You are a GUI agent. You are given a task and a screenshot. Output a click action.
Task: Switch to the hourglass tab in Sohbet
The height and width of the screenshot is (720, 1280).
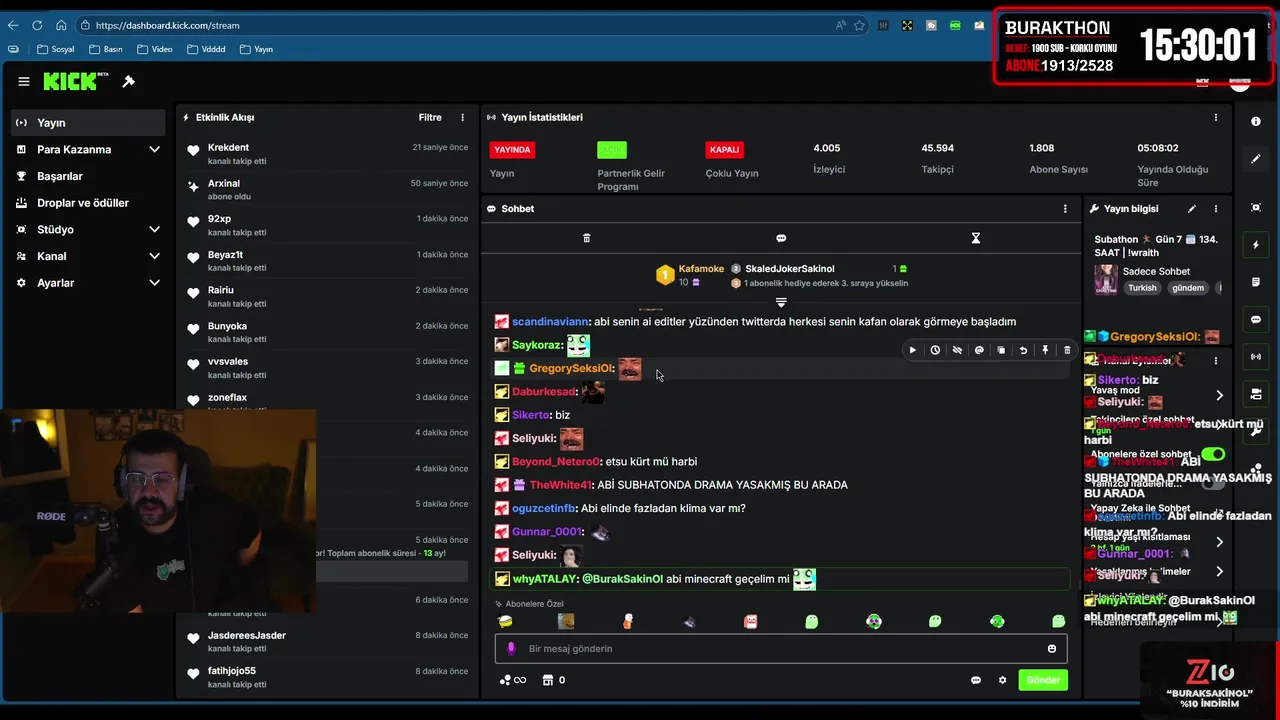[976, 238]
